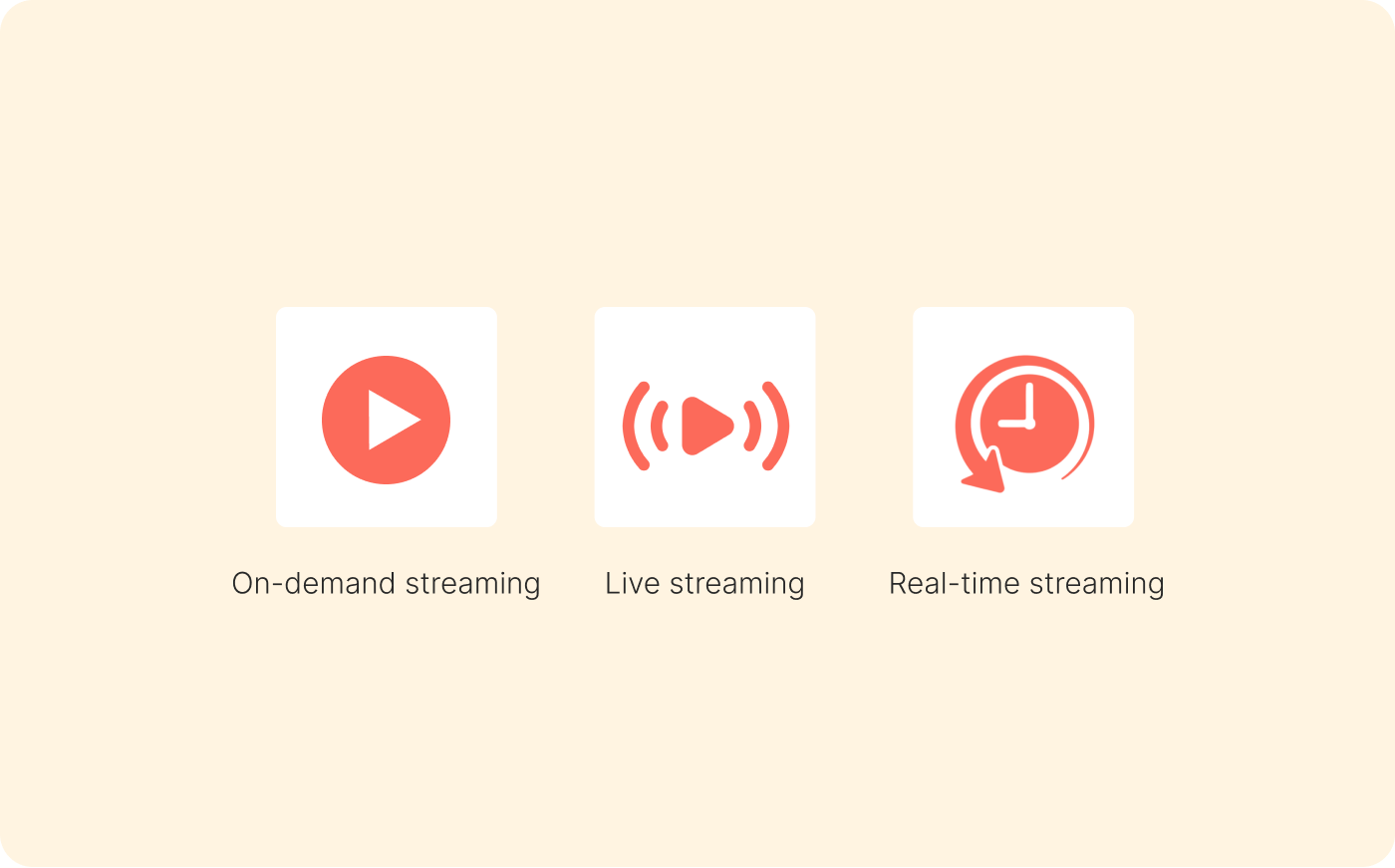Screen dimensions: 1395x868
Task: Click the white triangle inside the play circle
Action: 392,420
